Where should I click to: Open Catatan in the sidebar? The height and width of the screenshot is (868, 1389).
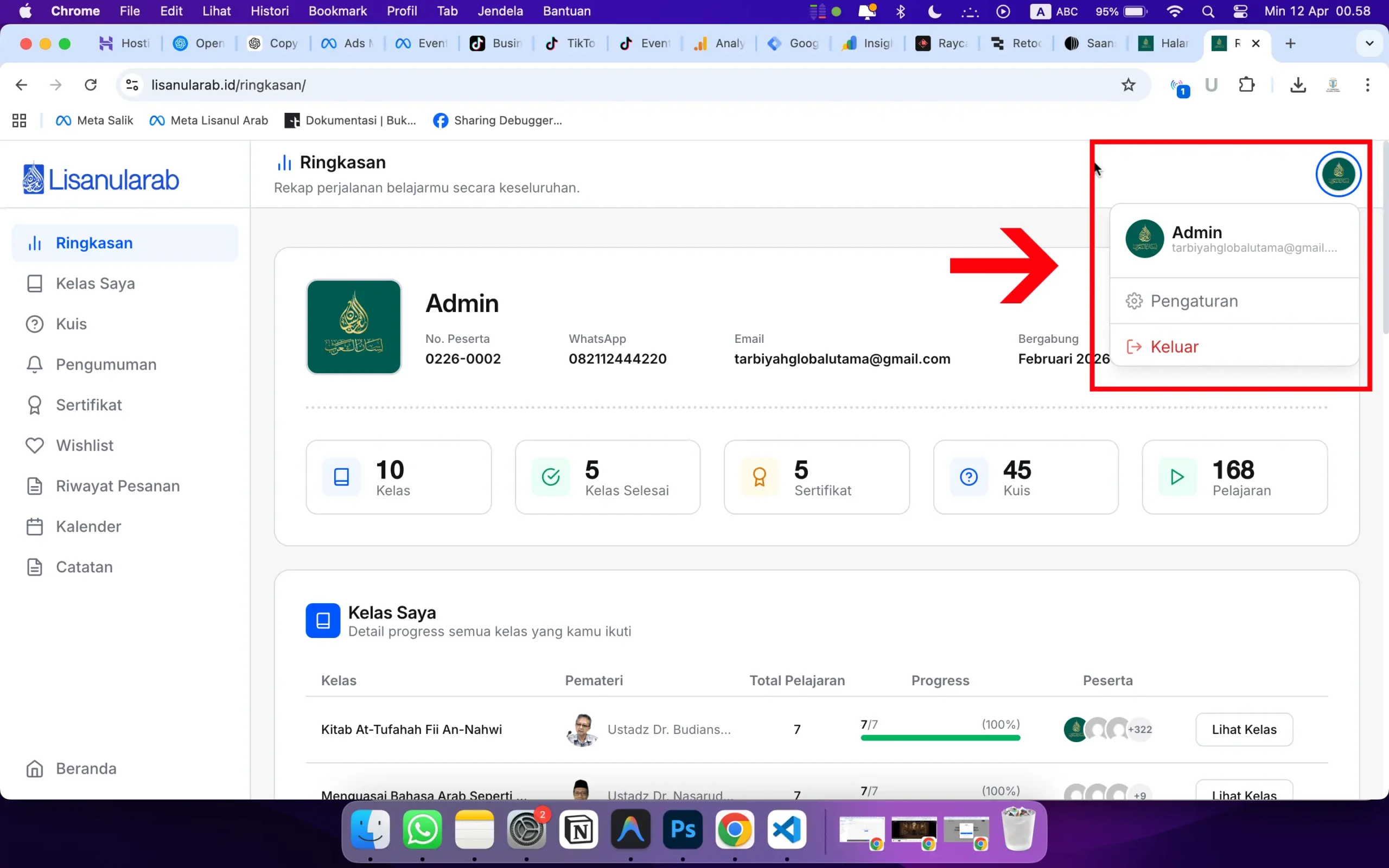pos(84,566)
